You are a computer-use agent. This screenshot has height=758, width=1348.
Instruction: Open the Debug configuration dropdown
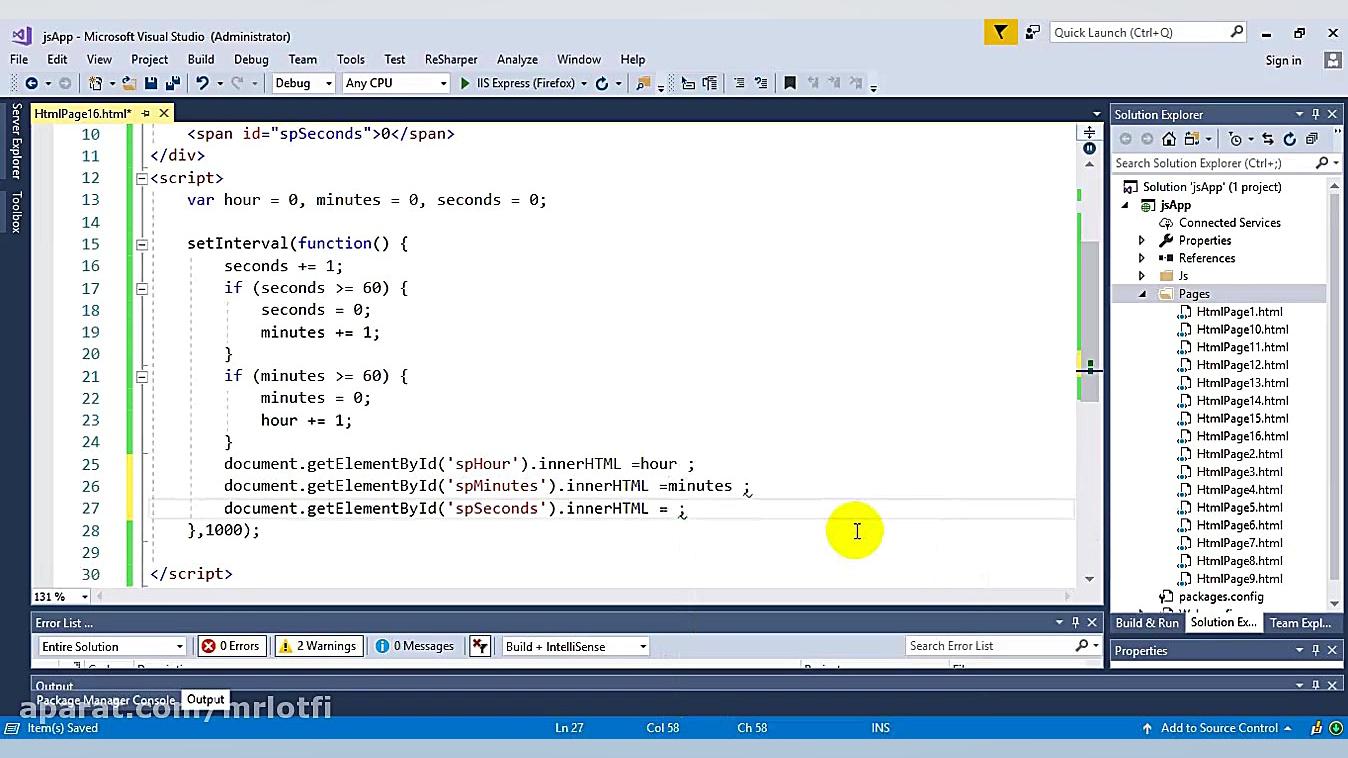click(x=303, y=84)
